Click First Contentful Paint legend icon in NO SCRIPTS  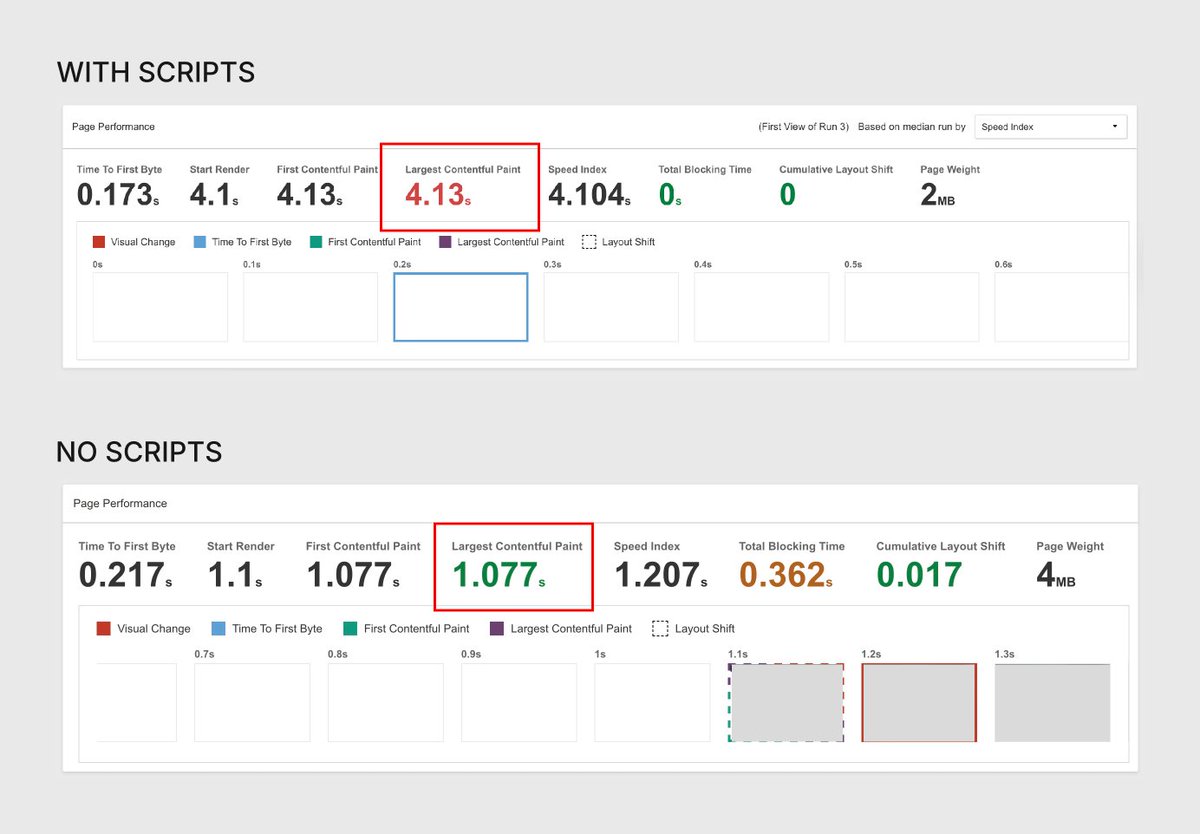350,628
